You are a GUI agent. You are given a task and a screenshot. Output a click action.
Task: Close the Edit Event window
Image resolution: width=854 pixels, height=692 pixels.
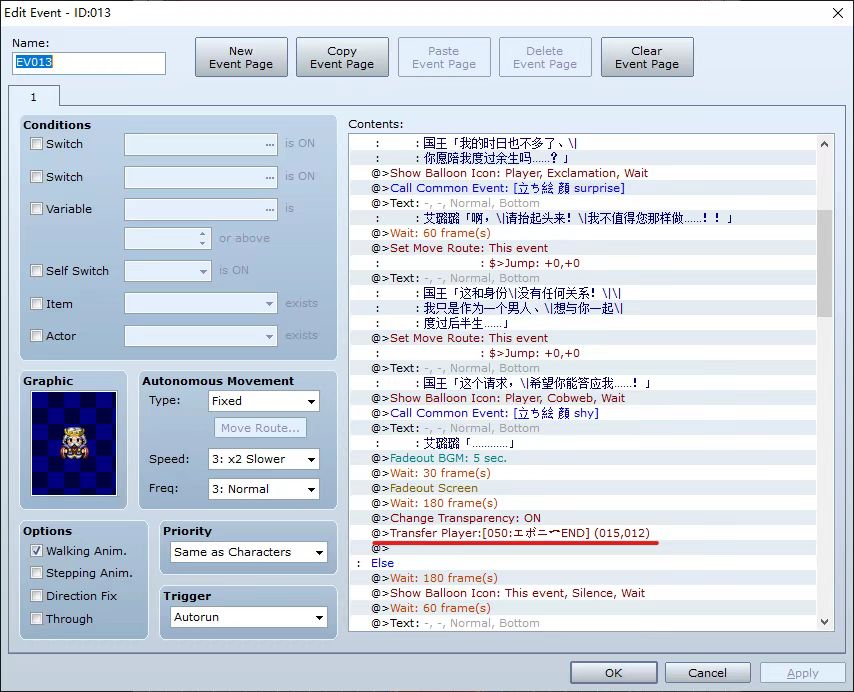[x=838, y=13]
